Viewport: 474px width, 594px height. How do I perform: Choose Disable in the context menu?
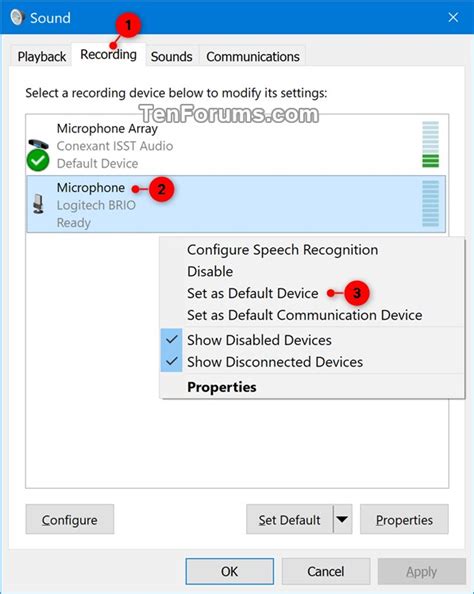tap(210, 271)
